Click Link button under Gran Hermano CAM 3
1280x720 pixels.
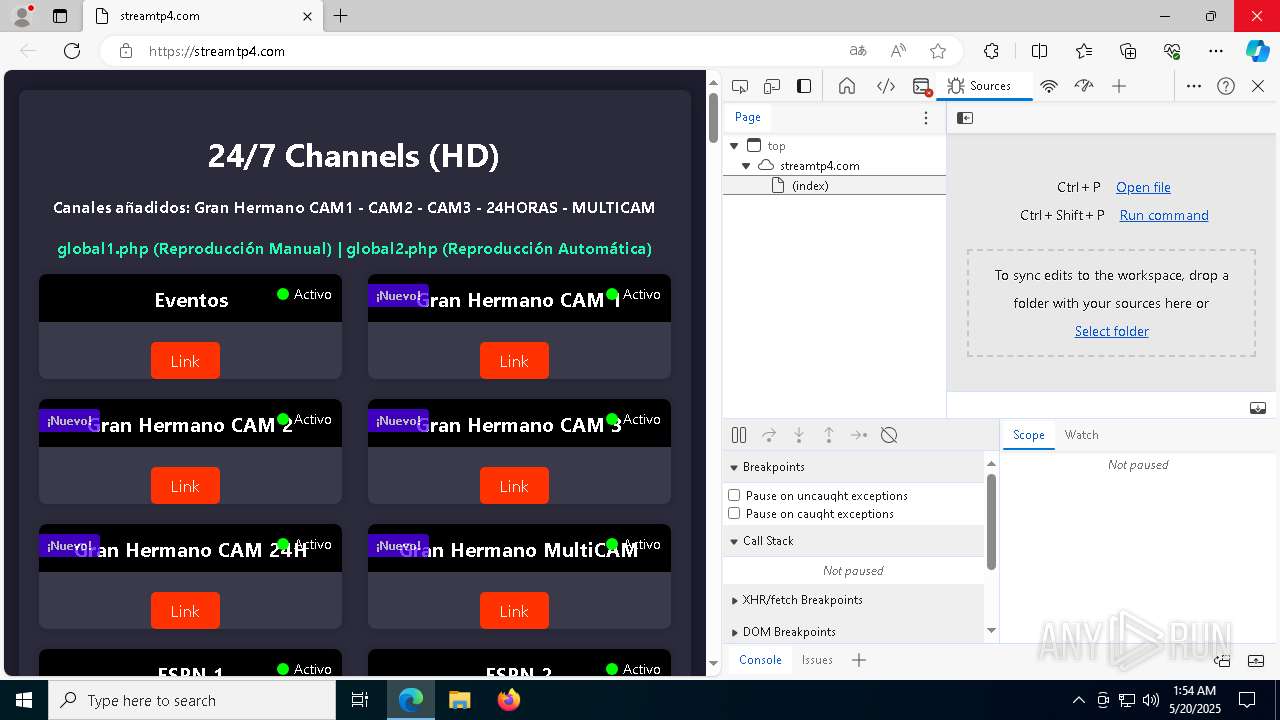click(x=514, y=486)
